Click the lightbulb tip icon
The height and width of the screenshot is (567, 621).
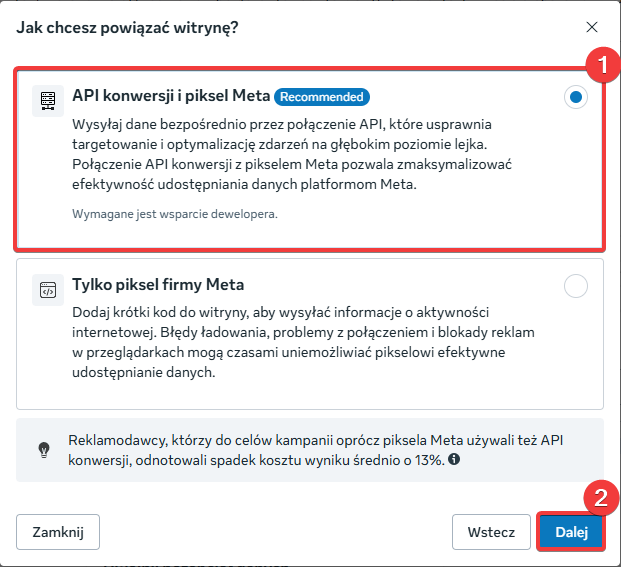43,448
